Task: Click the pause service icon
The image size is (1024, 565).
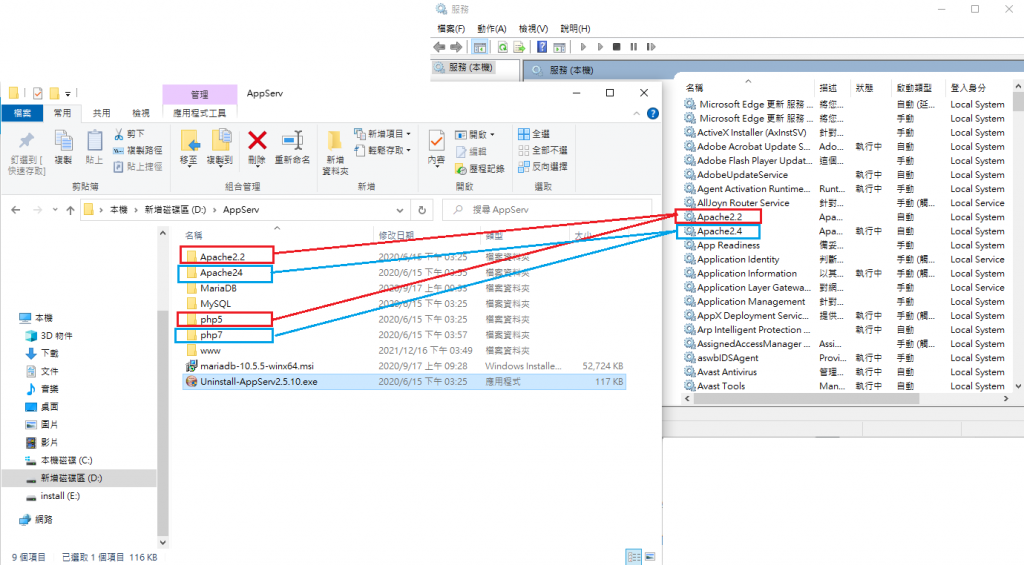Action: [x=633, y=47]
